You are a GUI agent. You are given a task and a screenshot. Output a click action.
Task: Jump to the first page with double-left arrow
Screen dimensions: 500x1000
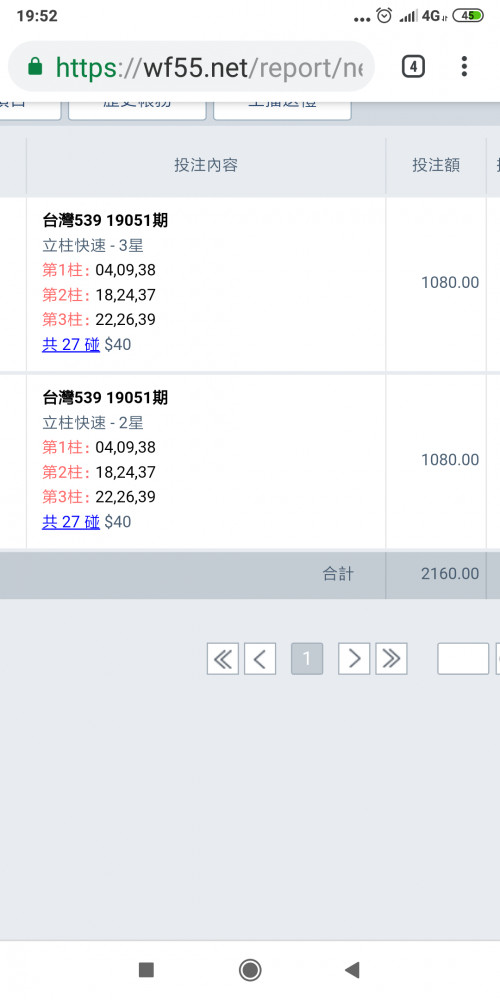tap(223, 659)
